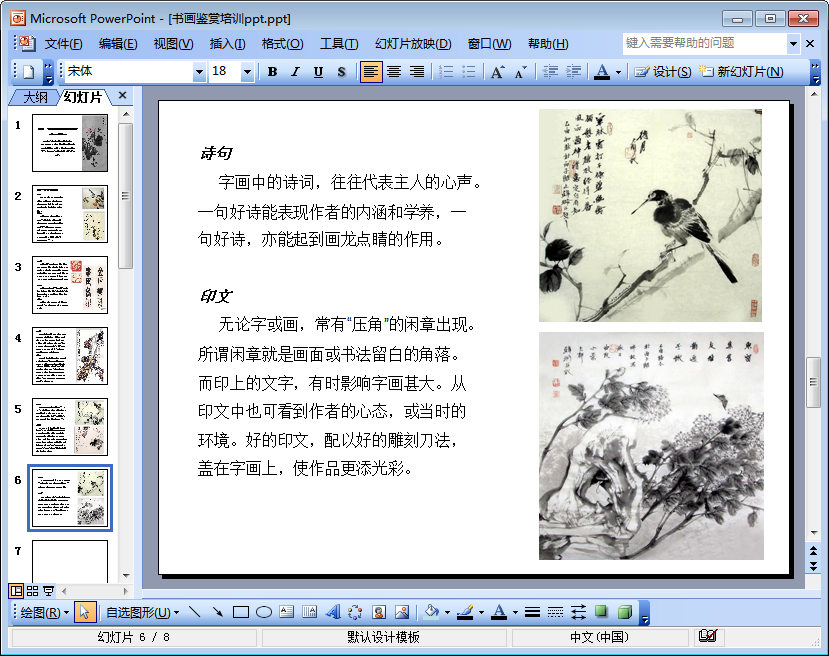Open the 文件(F) menu
This screenshot has width=829, height=656.
click(63, 44)
